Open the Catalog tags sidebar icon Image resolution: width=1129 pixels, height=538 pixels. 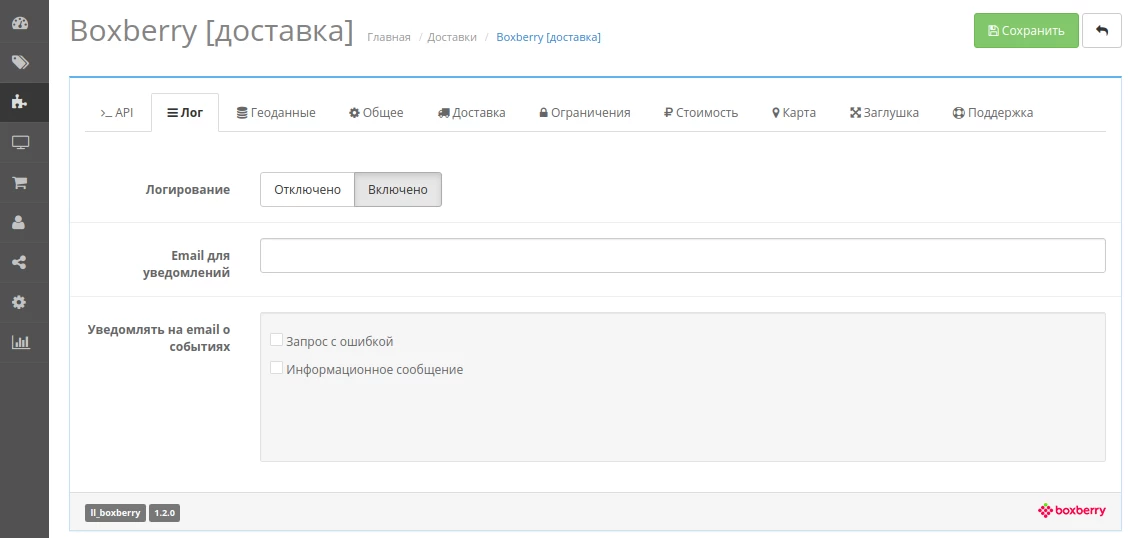point(20,63)
